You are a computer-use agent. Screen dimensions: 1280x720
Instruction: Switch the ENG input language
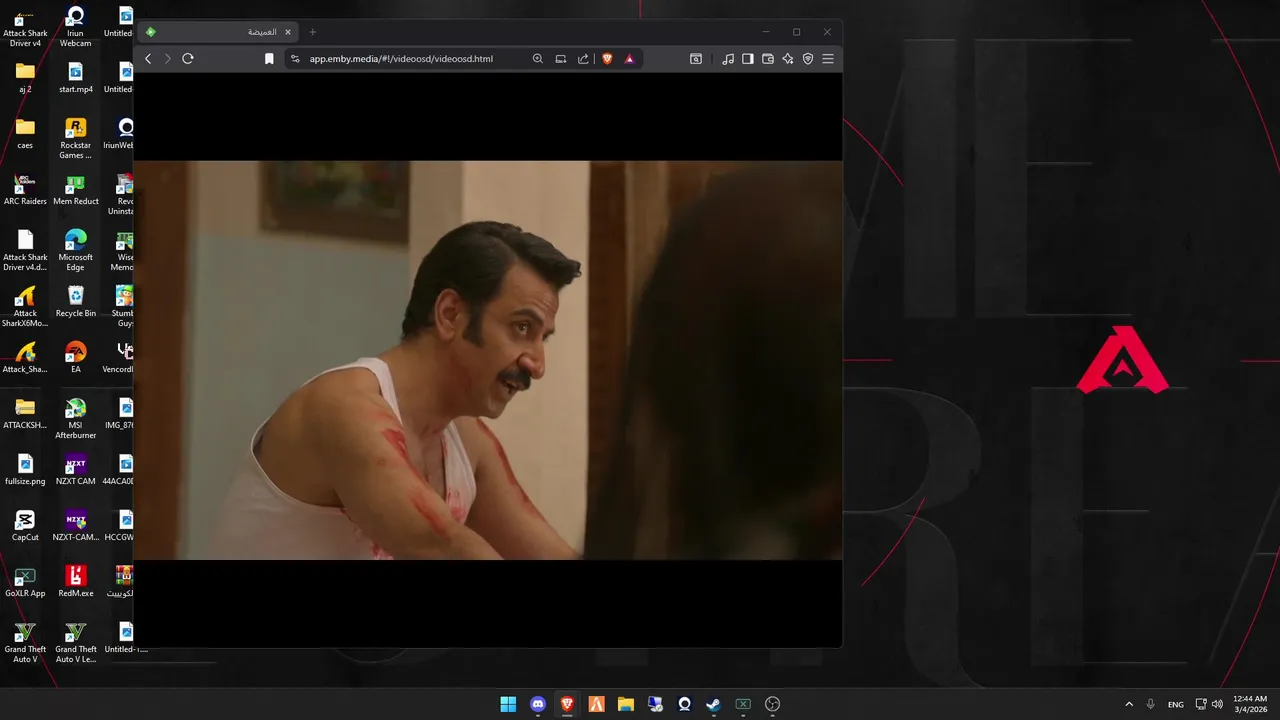point(1176,704)
